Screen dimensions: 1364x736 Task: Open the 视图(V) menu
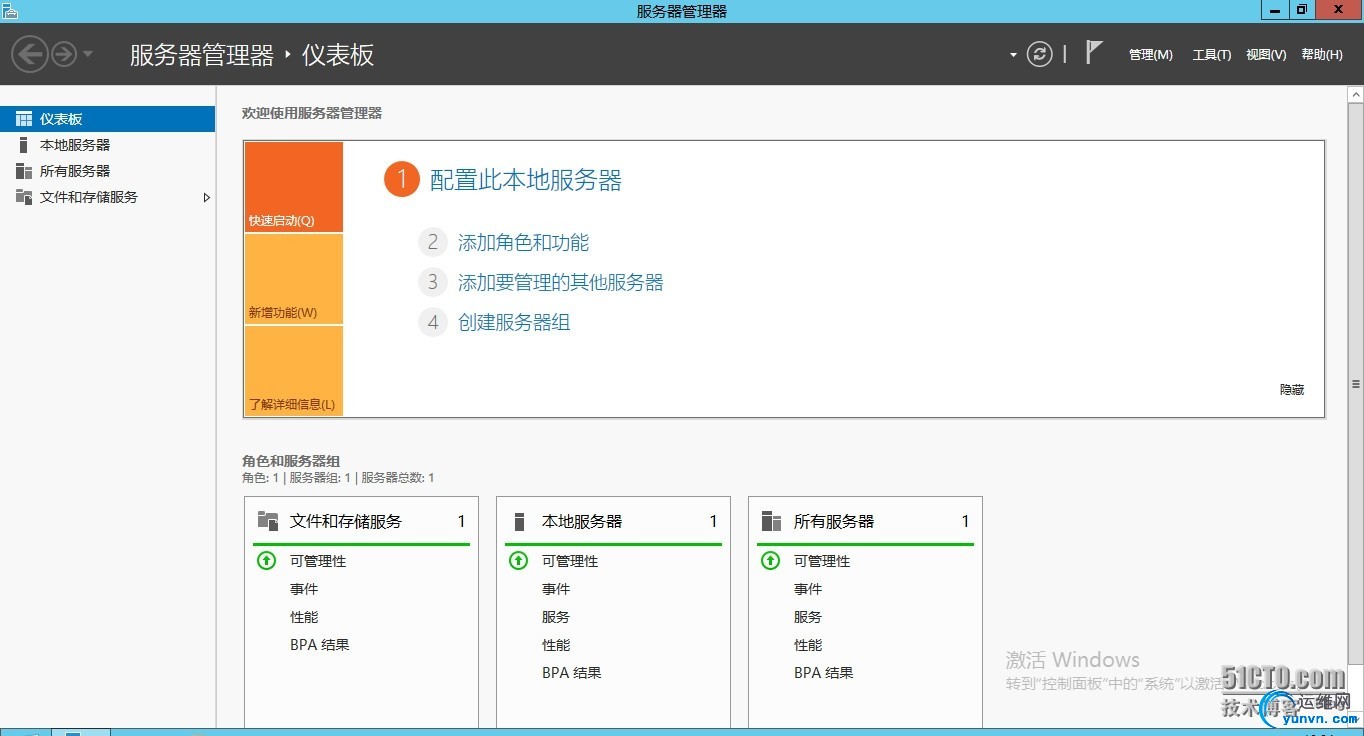[1266, 55]
